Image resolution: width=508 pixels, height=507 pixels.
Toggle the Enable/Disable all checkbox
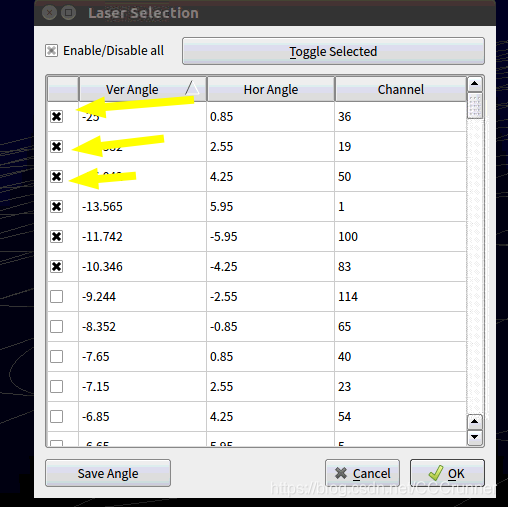tap(52, 51)
